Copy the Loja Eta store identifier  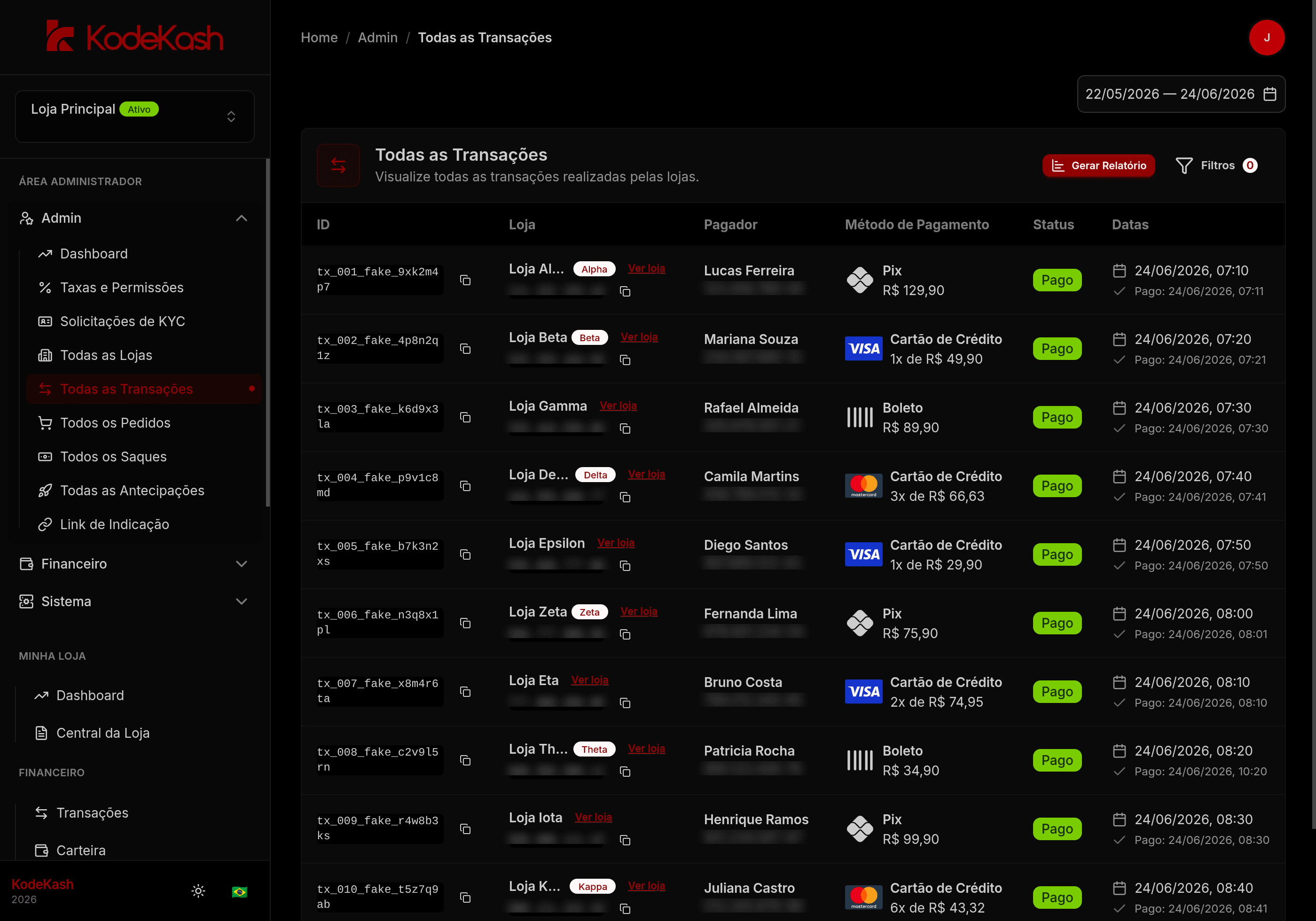(x=625, y=703)
